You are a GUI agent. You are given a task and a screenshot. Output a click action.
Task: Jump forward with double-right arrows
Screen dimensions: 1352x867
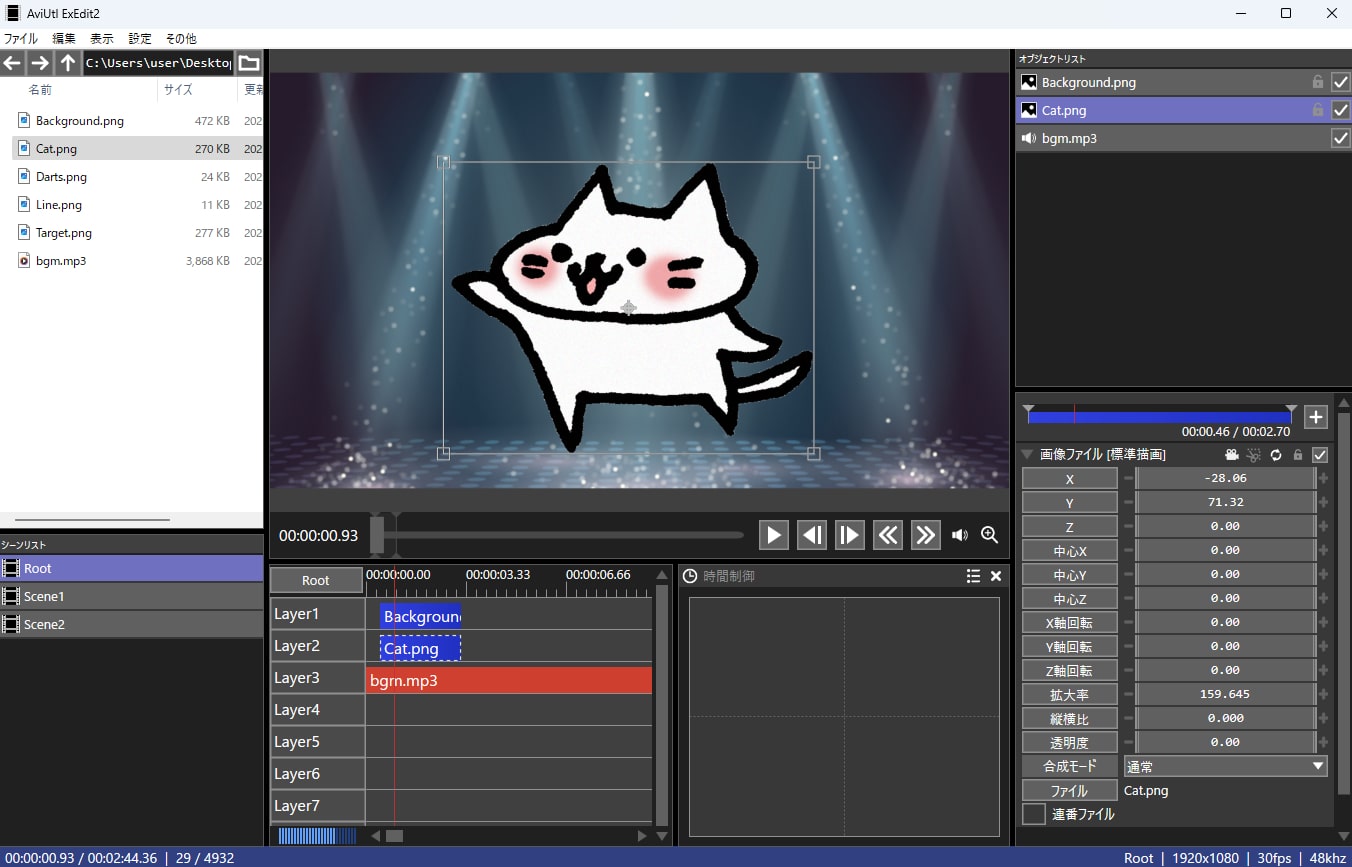click(925, 535)
